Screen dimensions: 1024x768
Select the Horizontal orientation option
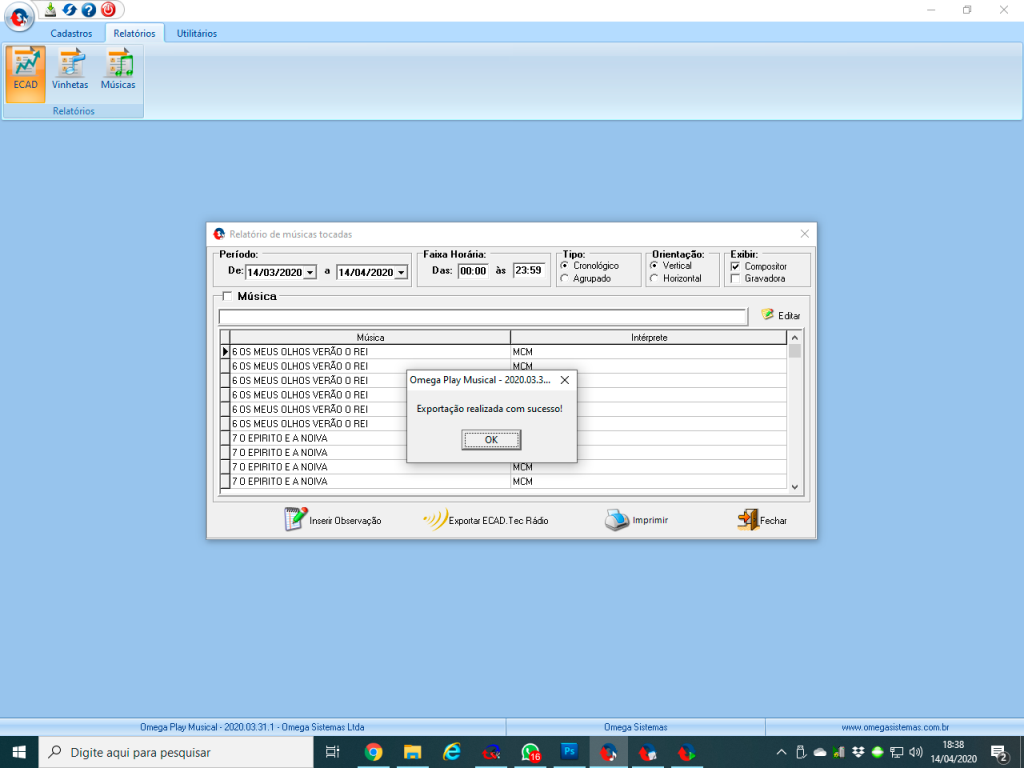(654, 279)
